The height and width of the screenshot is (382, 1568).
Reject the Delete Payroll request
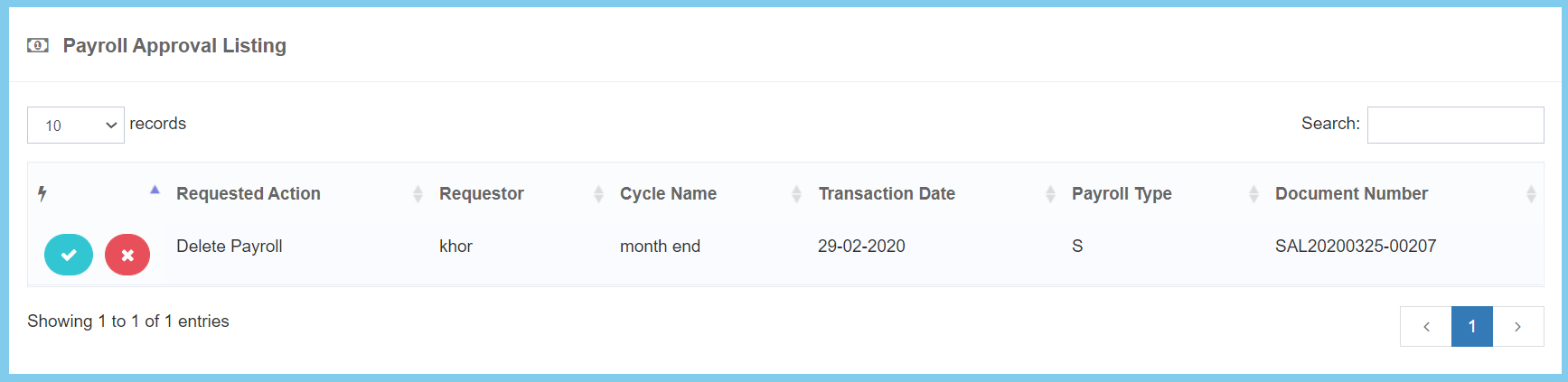(127, 255)
